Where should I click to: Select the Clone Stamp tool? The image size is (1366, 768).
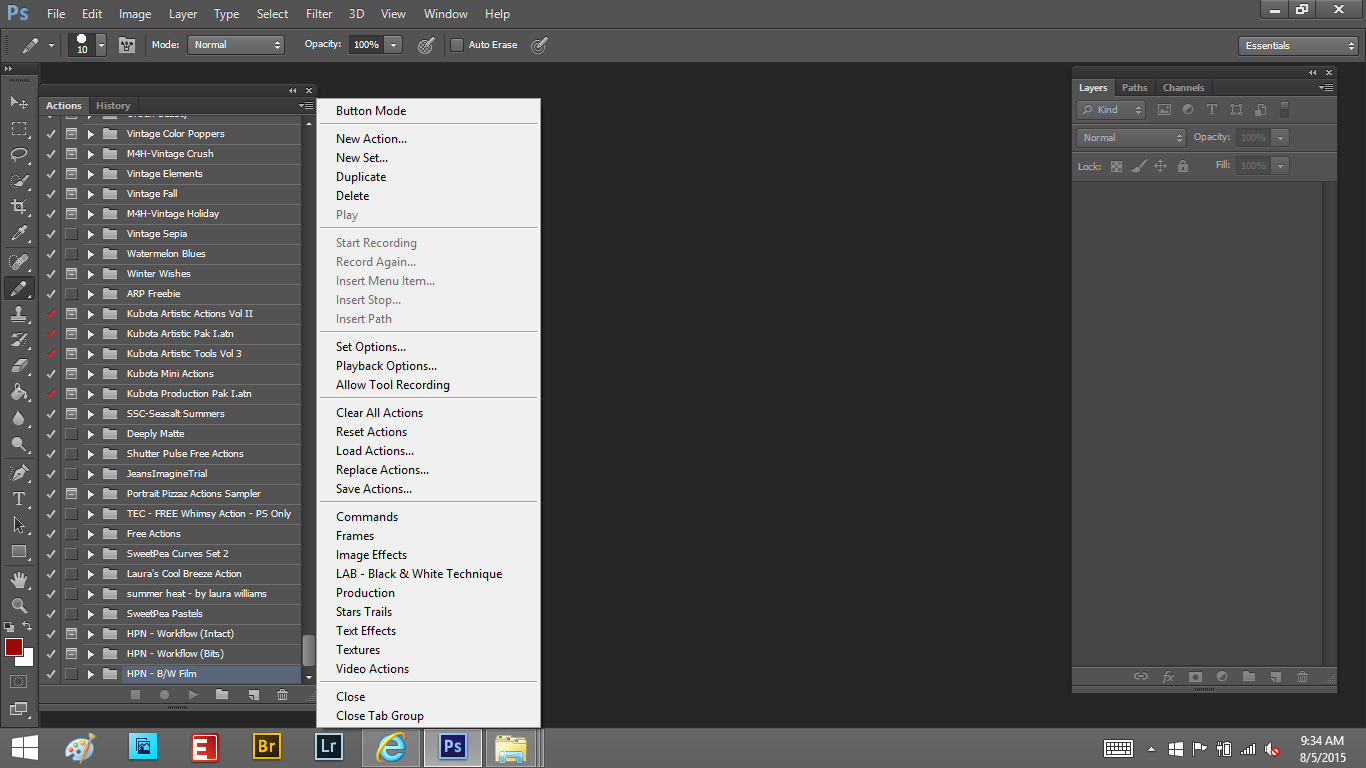[19, 314]
